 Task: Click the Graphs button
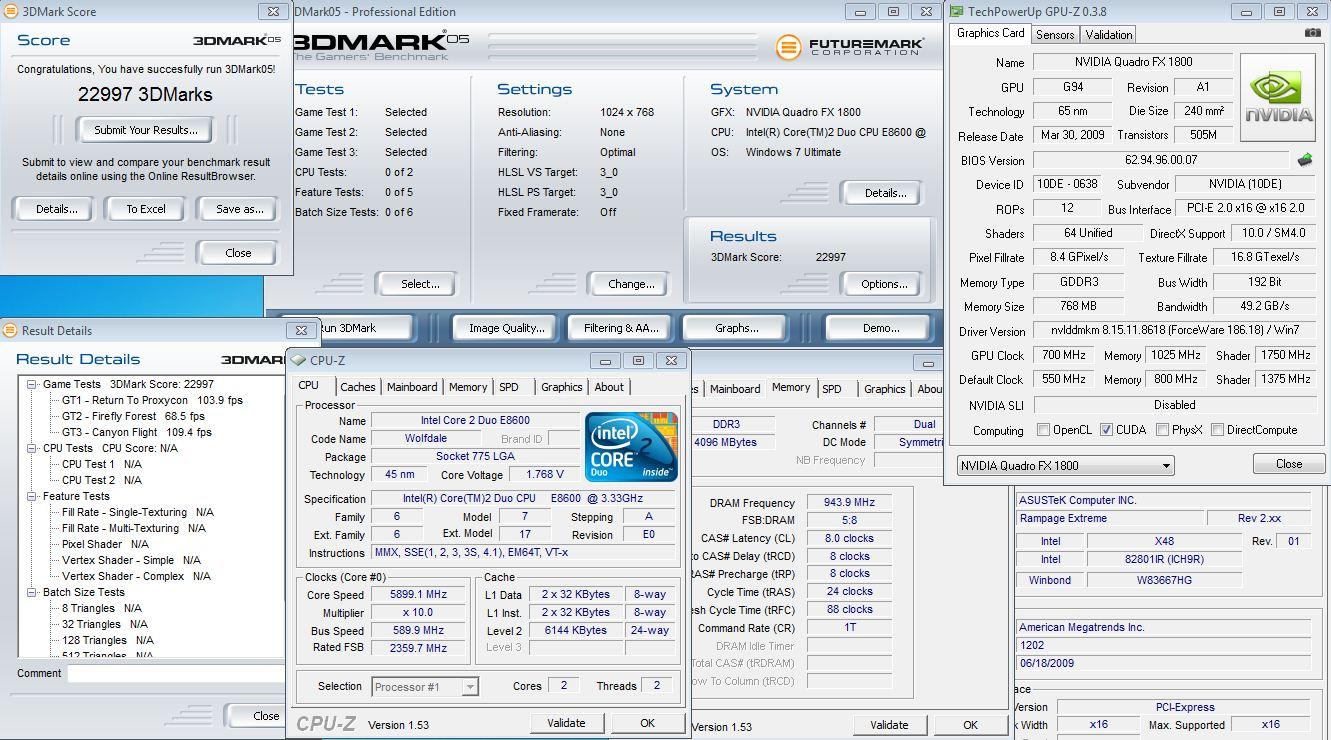(x=736, y=328)
